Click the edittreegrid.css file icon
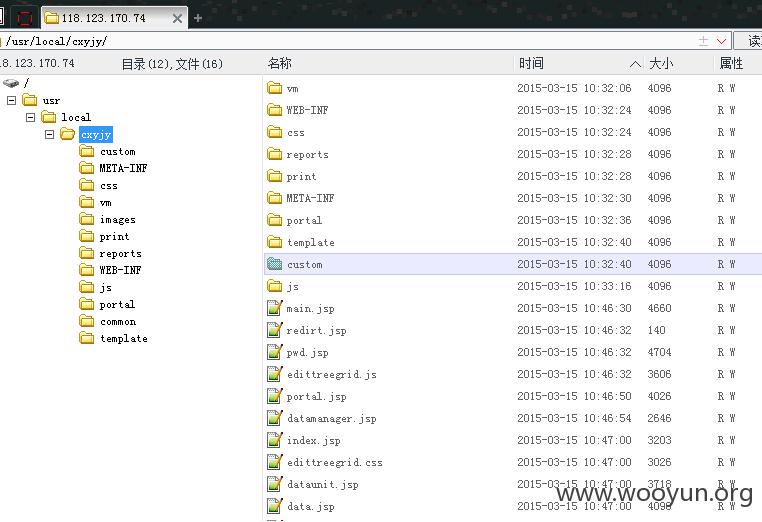 275,462
